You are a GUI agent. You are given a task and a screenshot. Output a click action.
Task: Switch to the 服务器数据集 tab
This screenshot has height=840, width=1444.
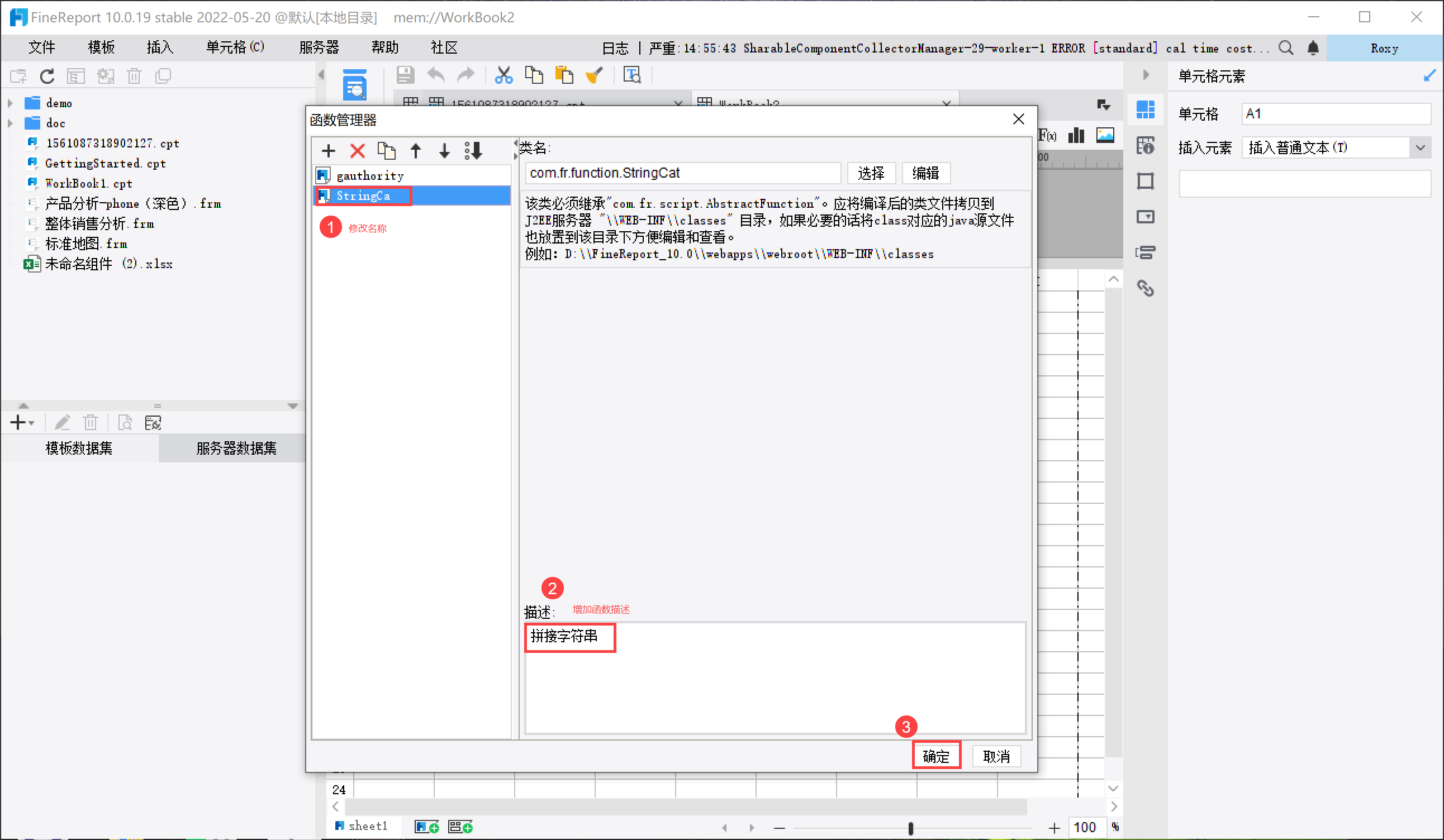coord(236,448)
